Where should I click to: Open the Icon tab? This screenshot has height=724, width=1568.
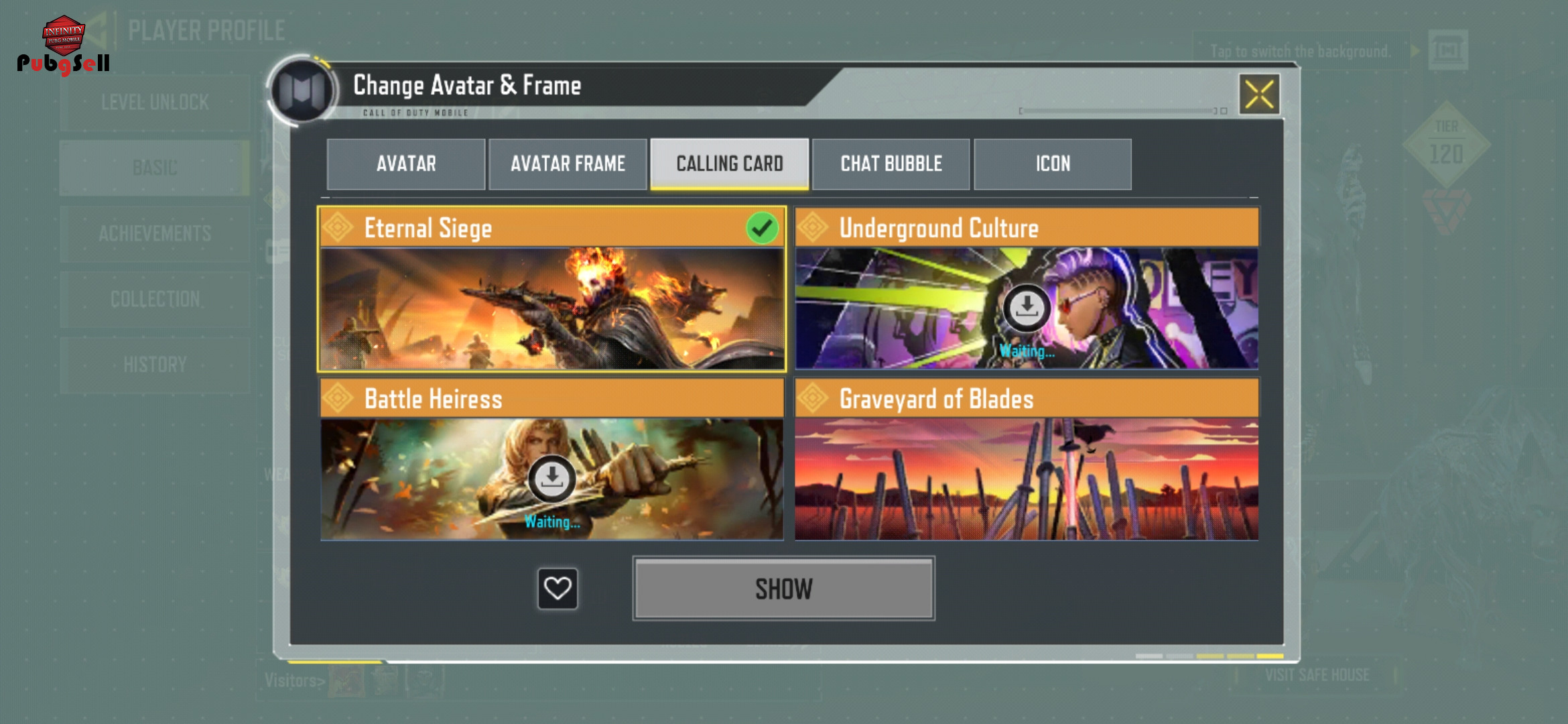point(1053,164)
